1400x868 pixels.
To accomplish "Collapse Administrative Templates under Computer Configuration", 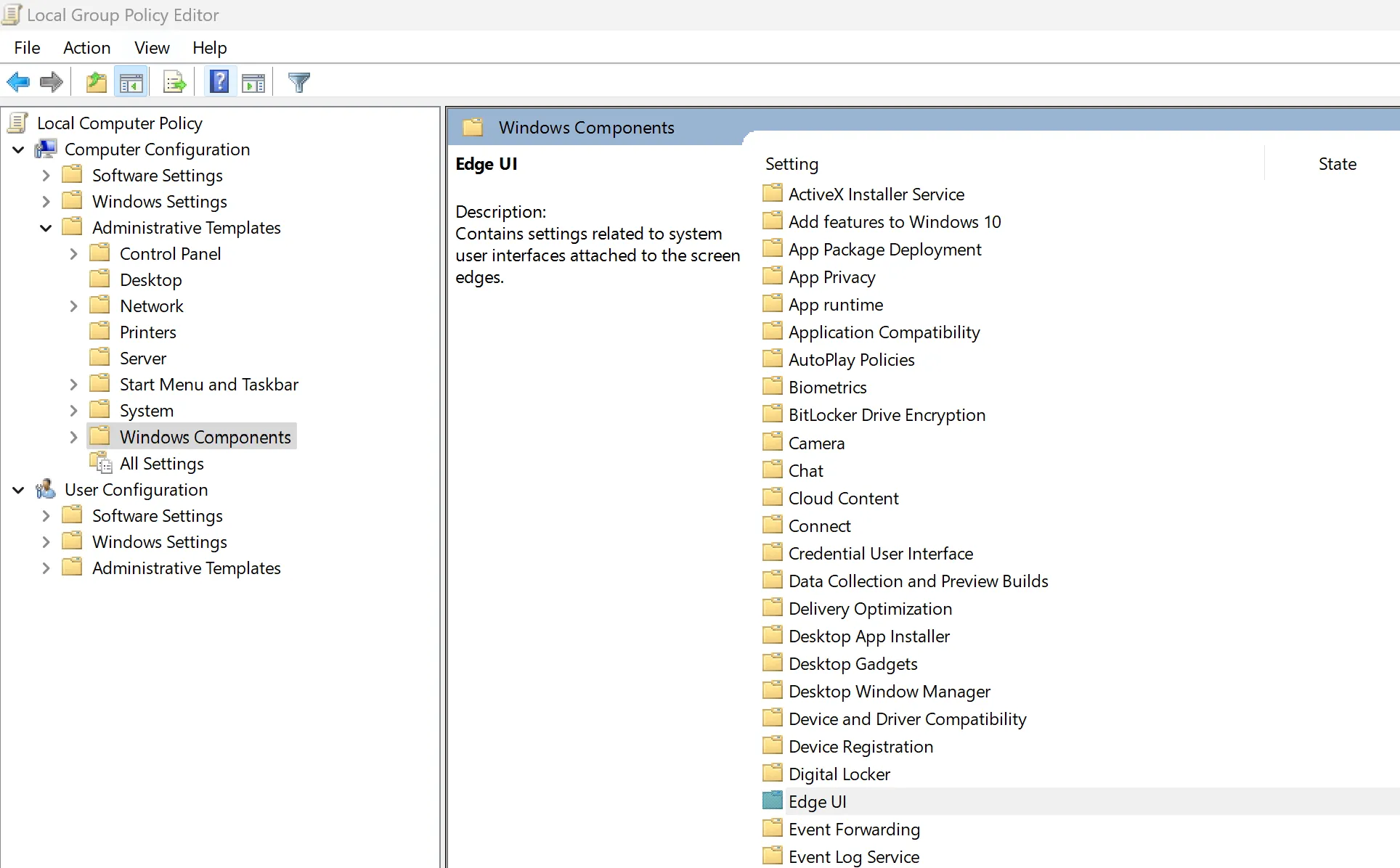I will (x=46, y=228).
